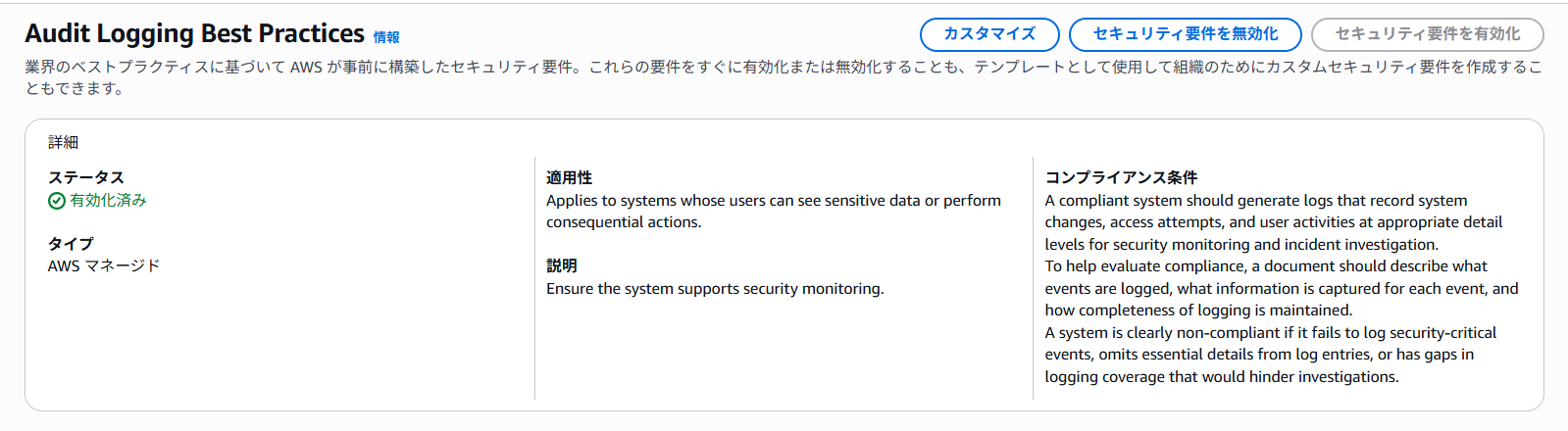Click the コンプライアンス条件 label

coord(1121,177)
